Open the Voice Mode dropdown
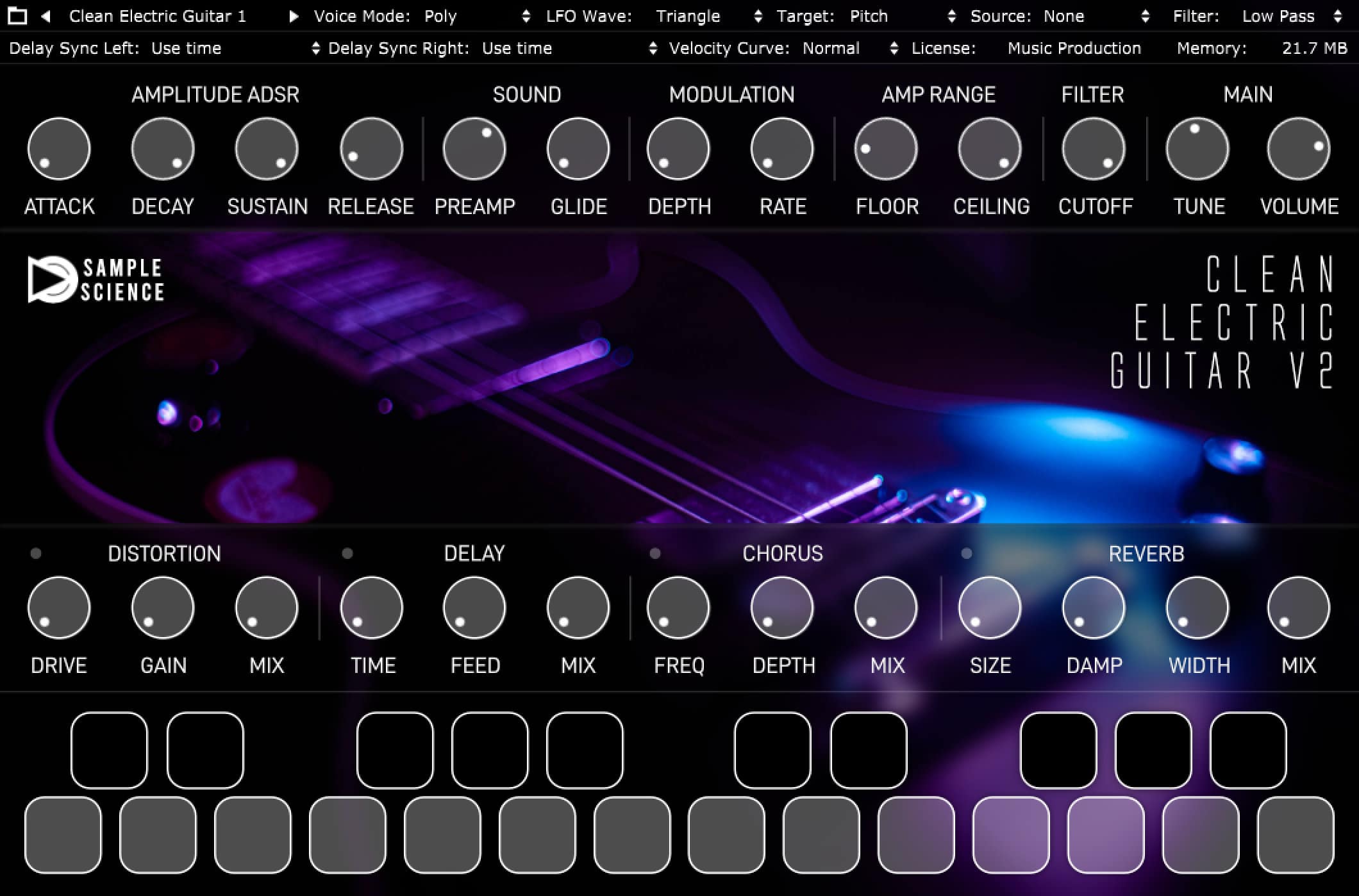This screenshot has width=1359, height=896. coord(478,16)
